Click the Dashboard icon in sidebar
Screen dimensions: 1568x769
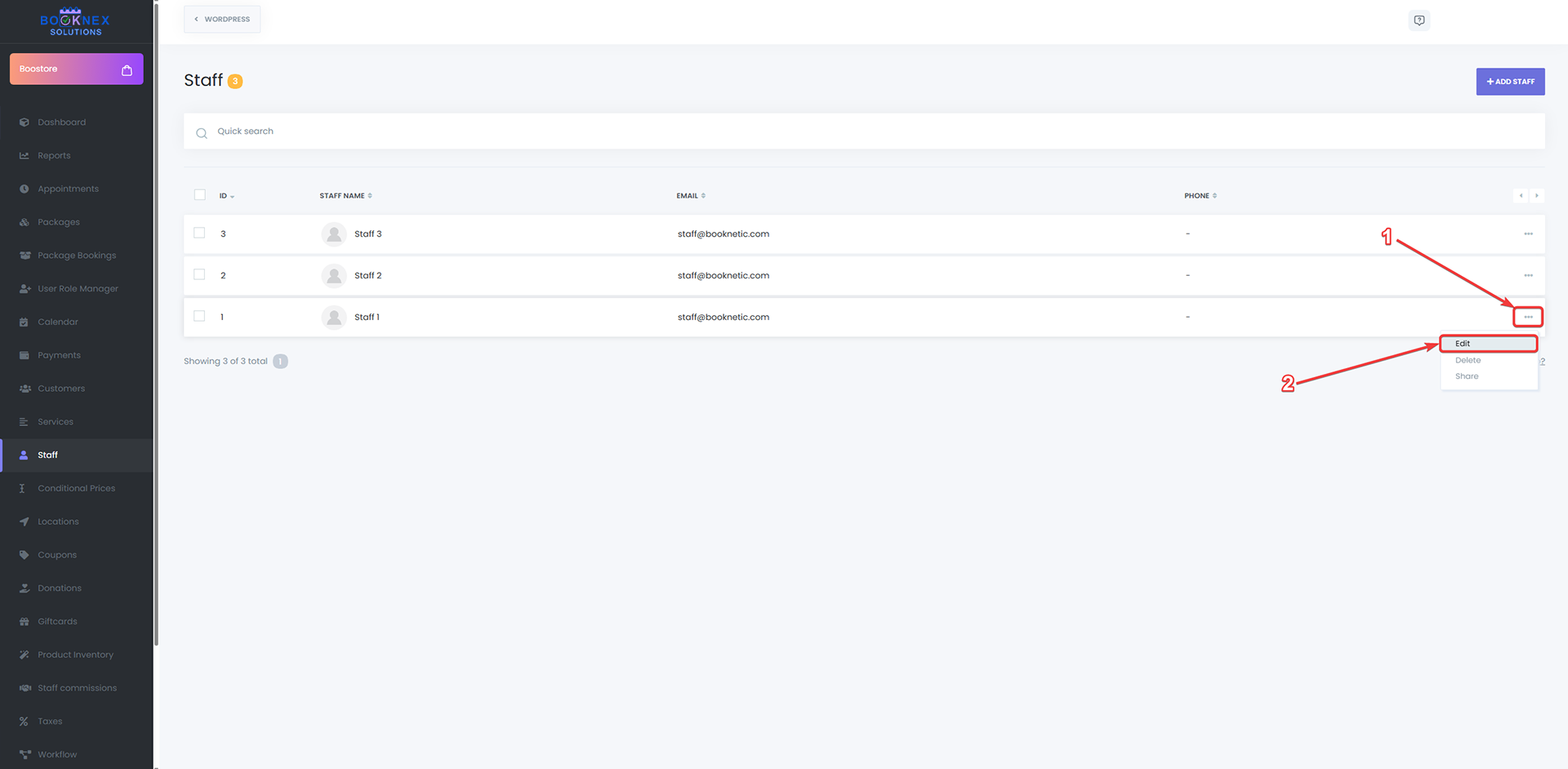point(24,122)
